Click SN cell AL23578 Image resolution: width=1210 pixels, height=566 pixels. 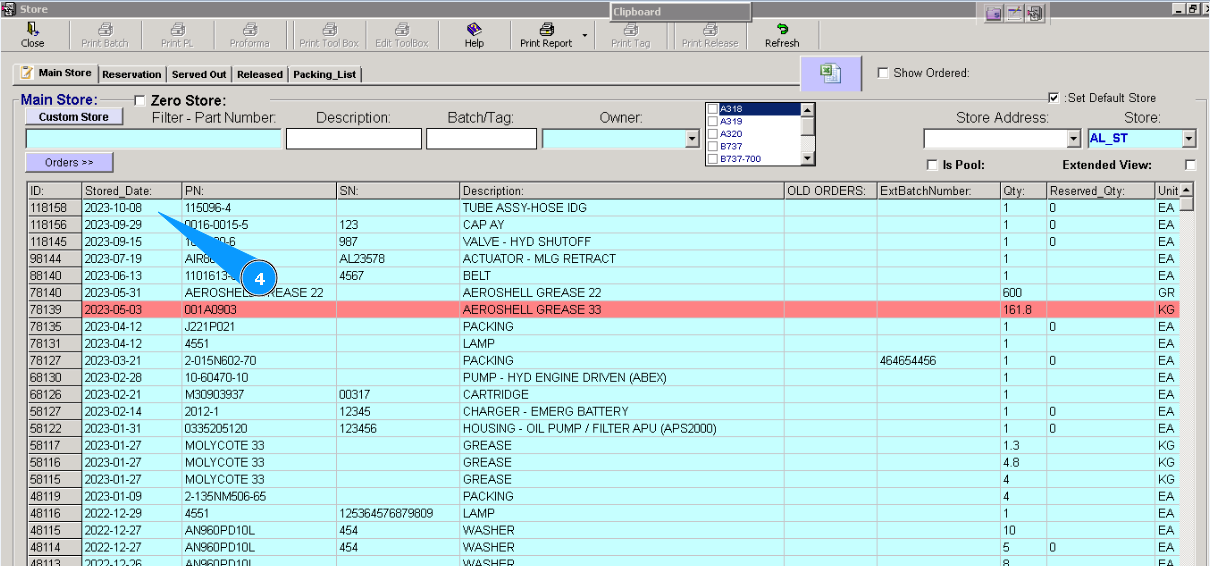click(398, 259)
